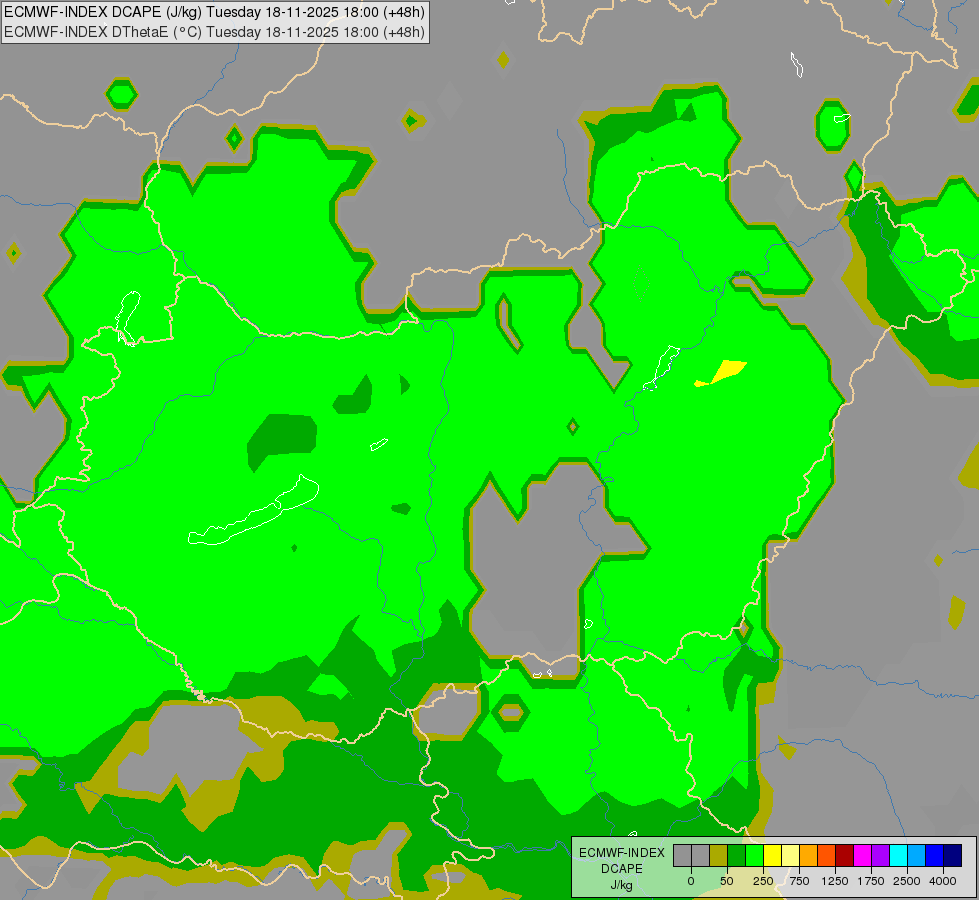Click the legend unit J/kg
The height and width of the screenshot is (900, 979).
[x=621, y=886]
